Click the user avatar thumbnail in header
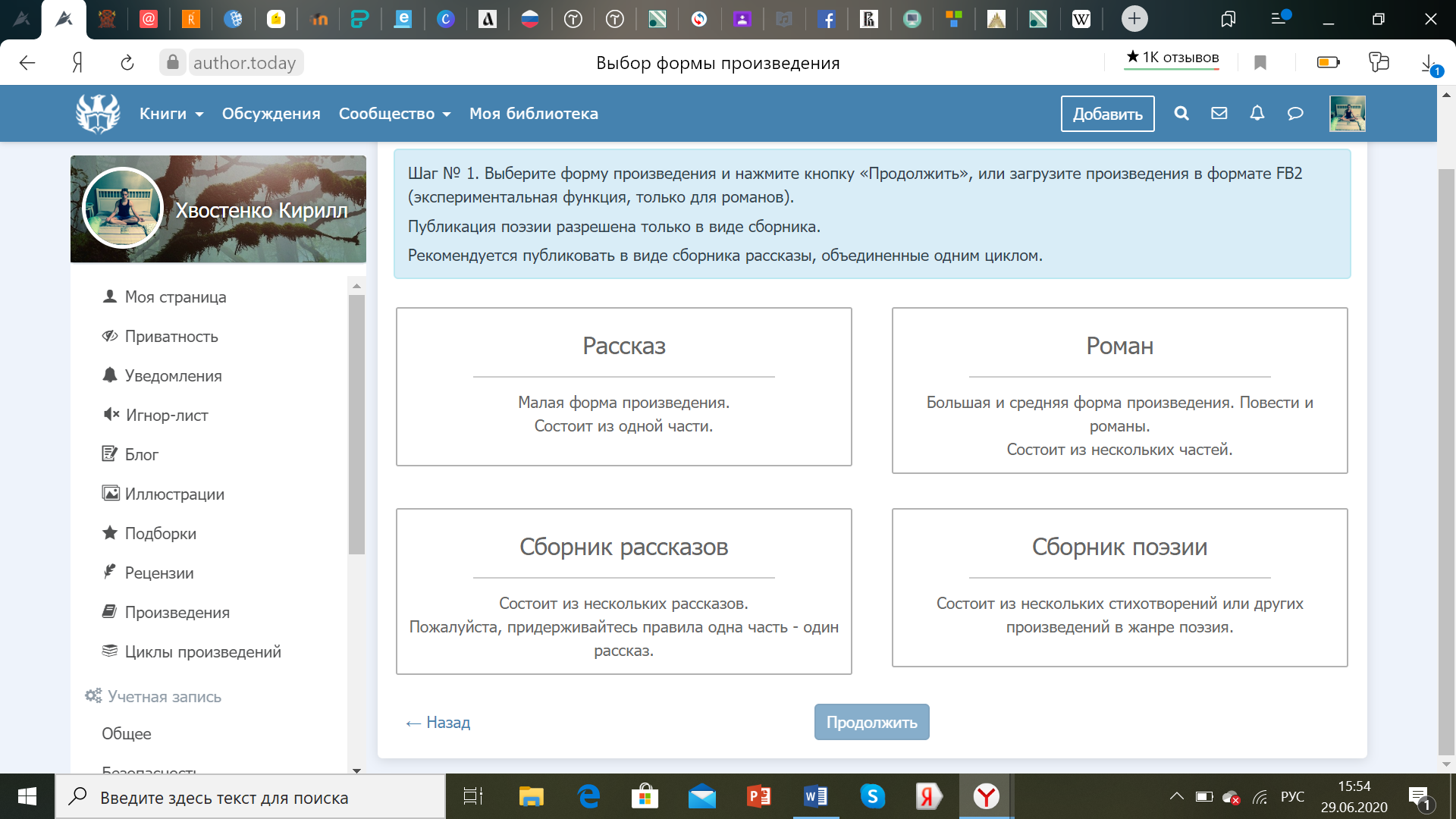This screenshot has height=819, width=1456. (1347, 114)
